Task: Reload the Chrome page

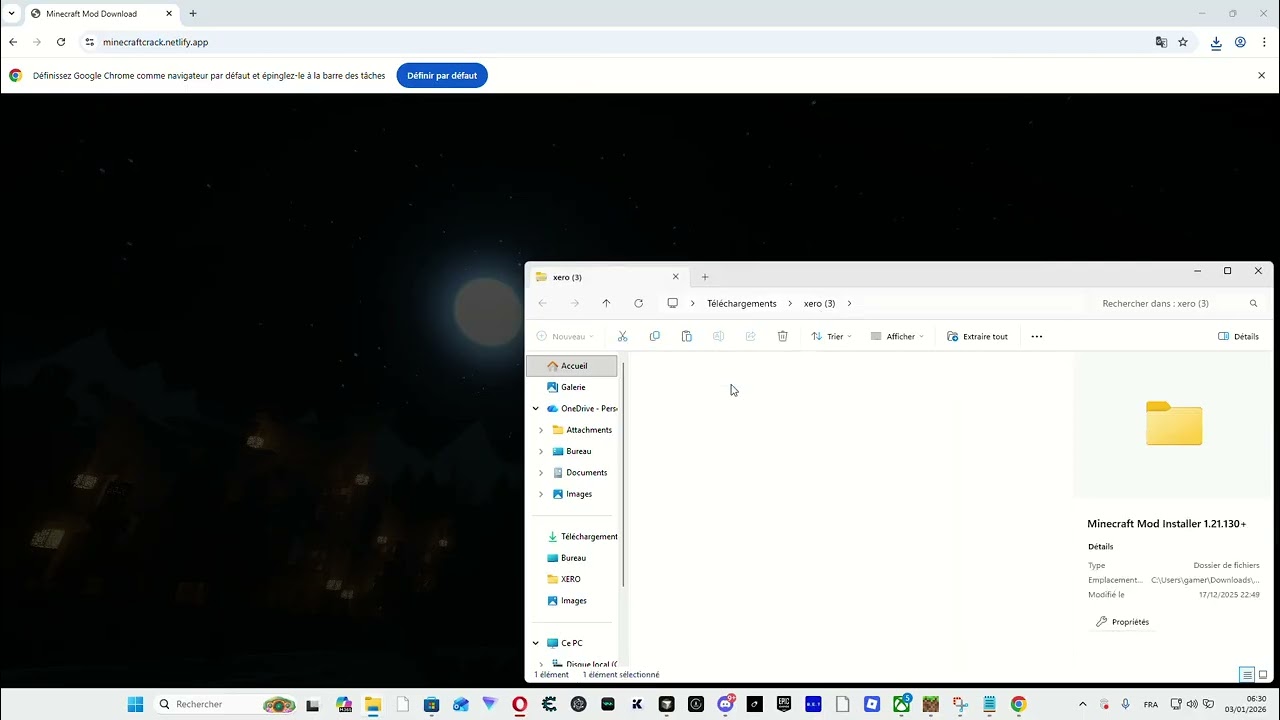Action: coord(61,42)
